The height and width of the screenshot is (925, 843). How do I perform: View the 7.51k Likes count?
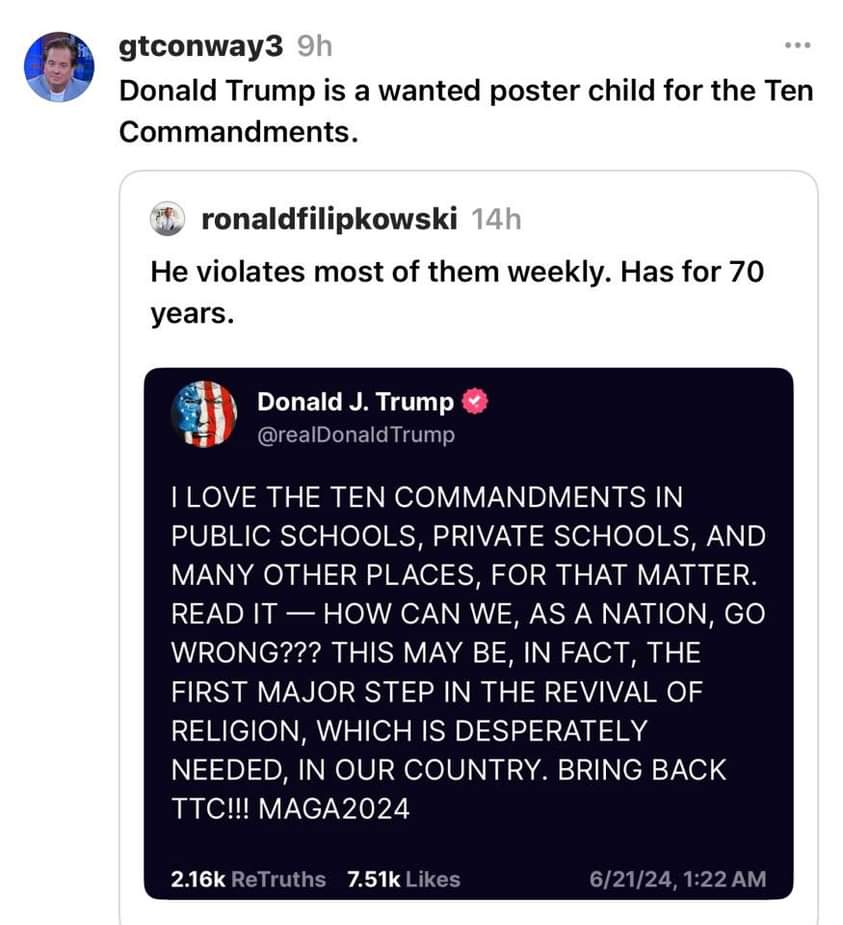404,879
